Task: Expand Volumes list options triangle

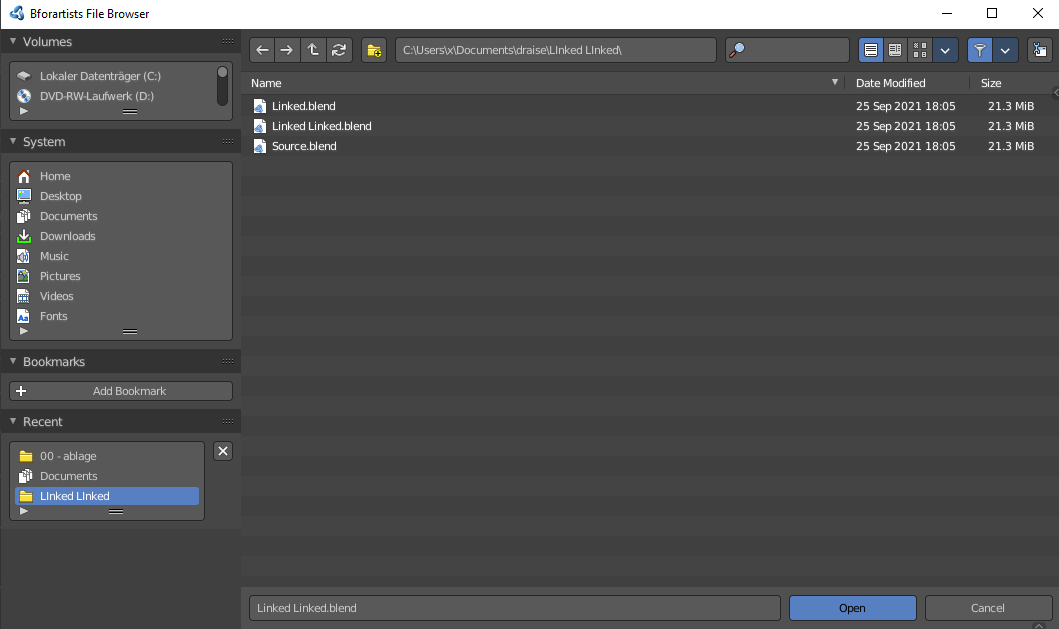Action: tap(24, 111)
